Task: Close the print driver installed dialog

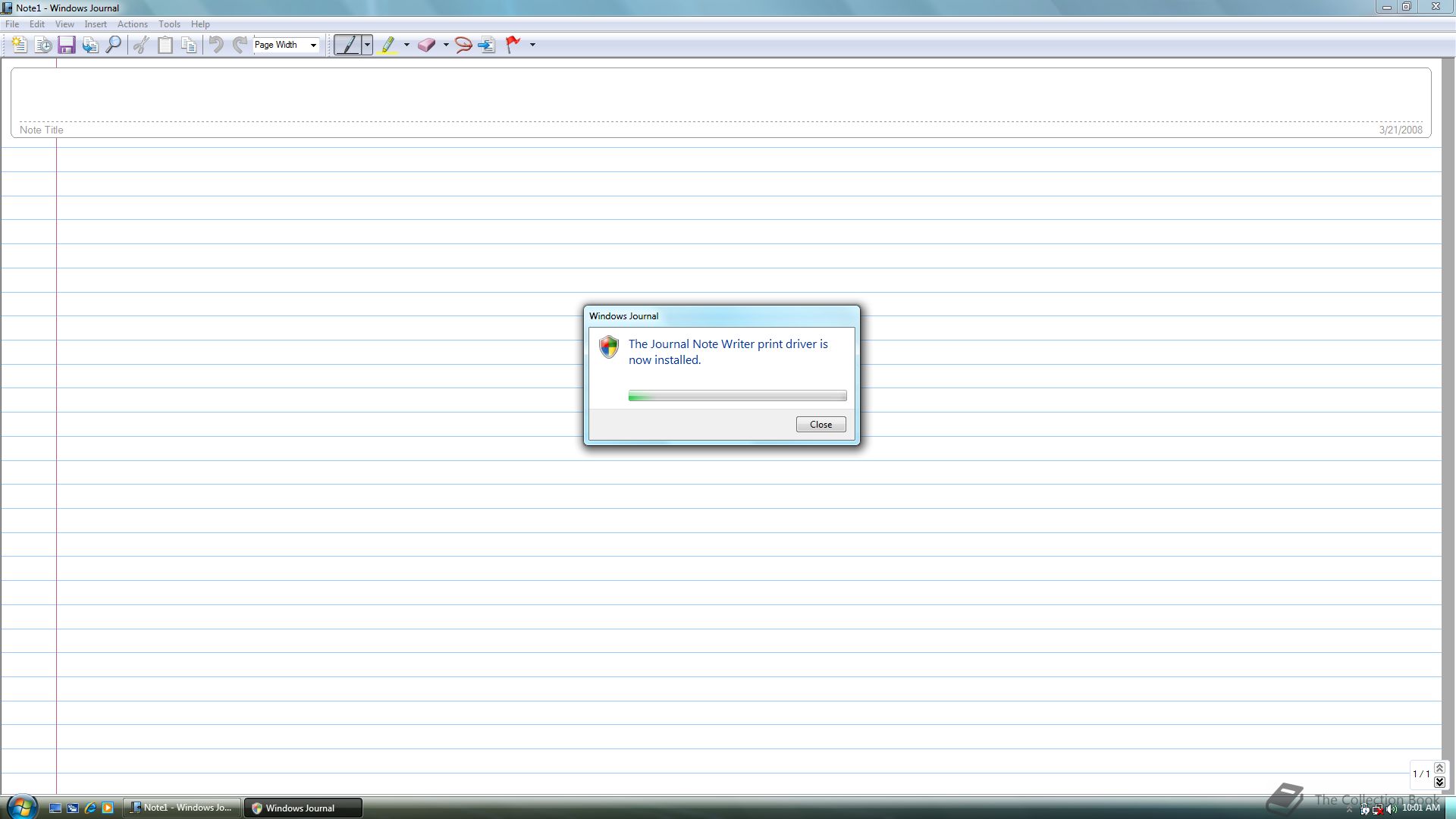Action: coord(821,425)
